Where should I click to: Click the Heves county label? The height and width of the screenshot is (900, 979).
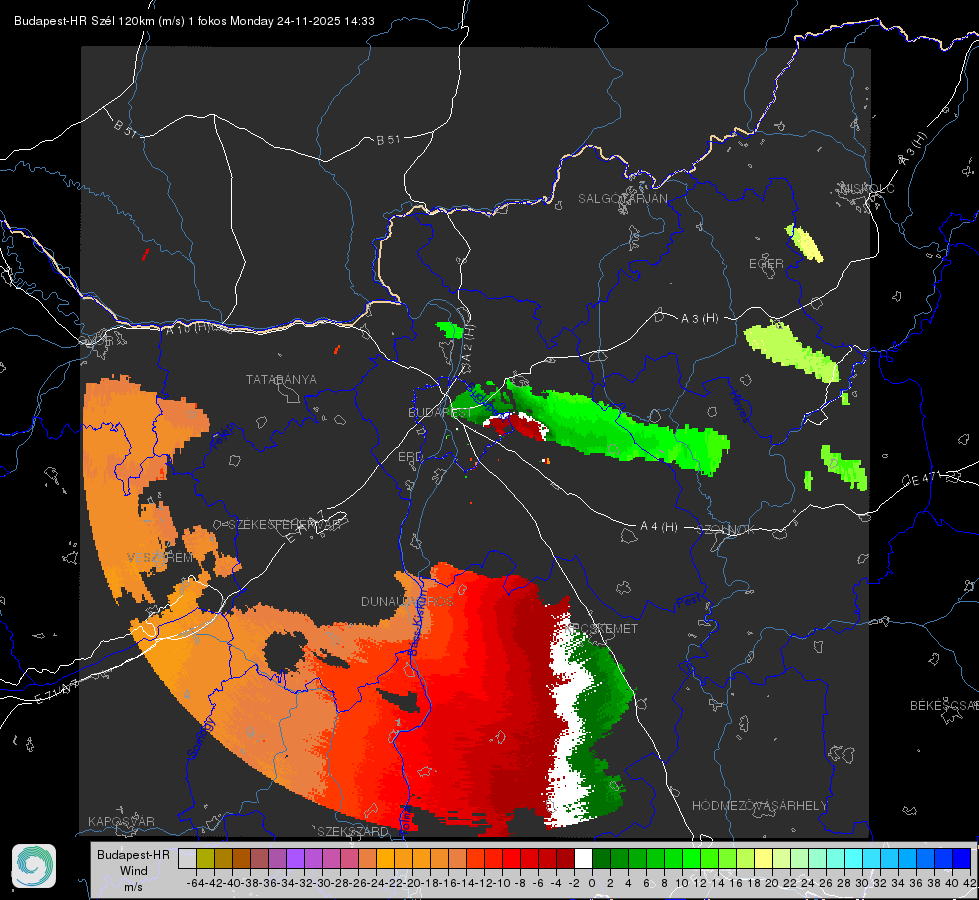pos(739,406)
